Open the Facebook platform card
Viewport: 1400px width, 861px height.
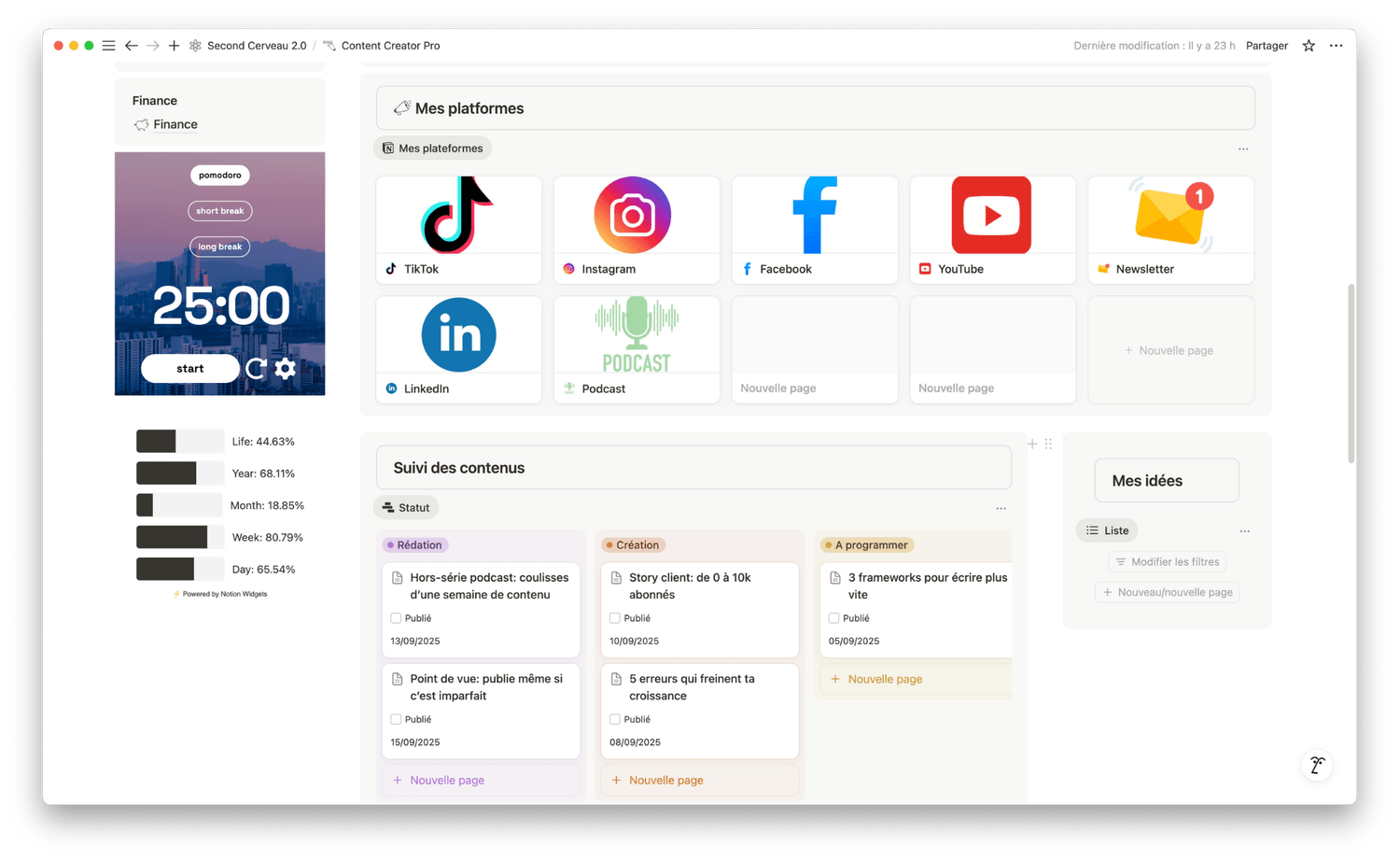tap(815, 230)
